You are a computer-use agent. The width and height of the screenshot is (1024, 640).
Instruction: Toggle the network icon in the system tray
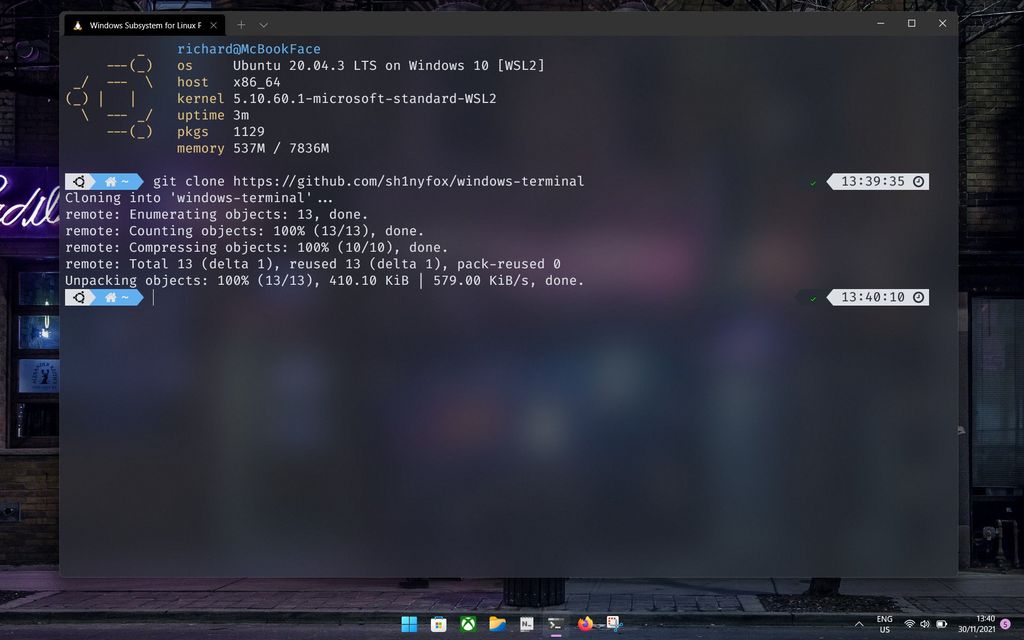pyautogui.click(x=909, y=623)
